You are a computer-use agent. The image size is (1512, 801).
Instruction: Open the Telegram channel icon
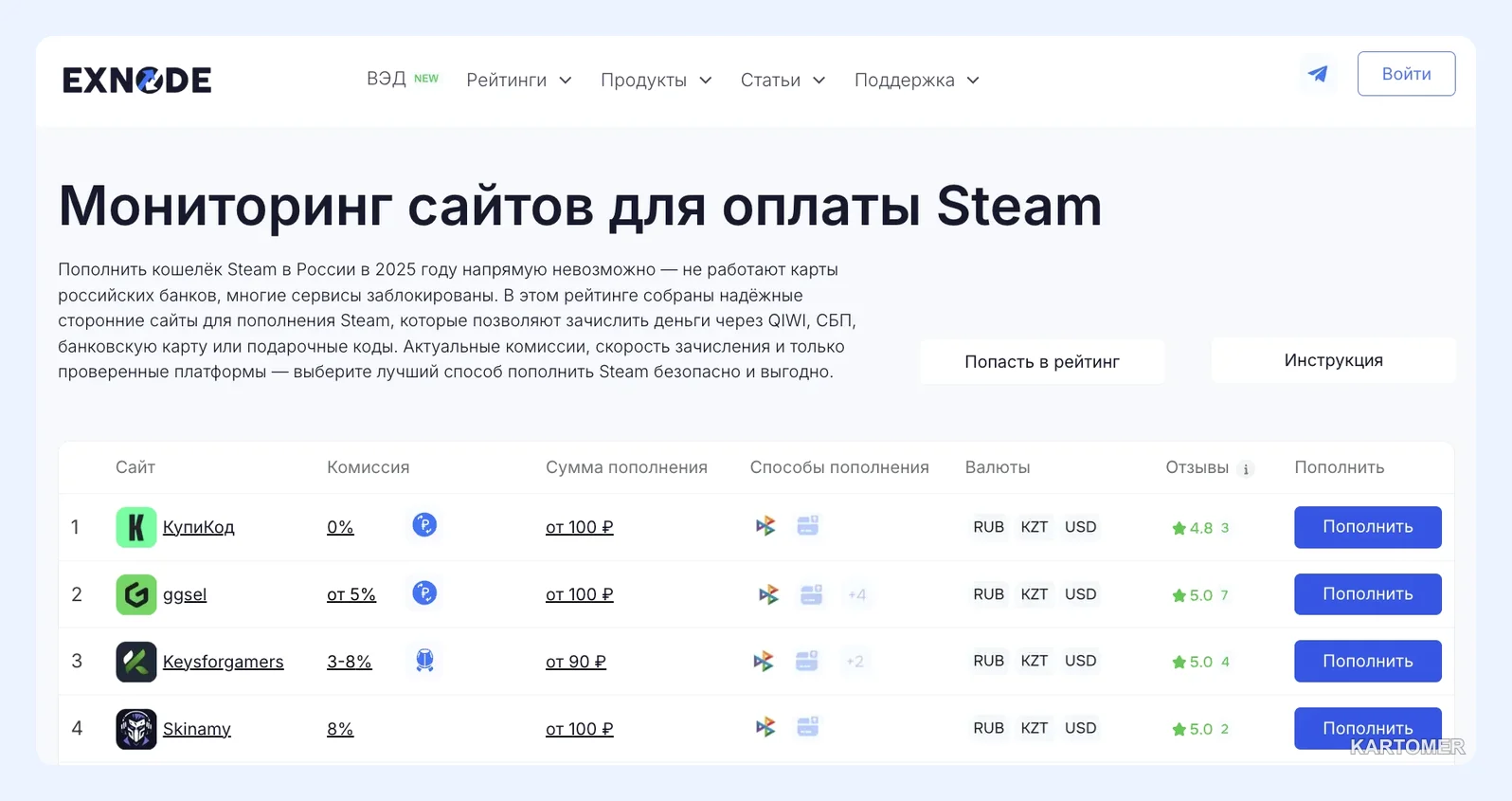tap(1318, 74)
